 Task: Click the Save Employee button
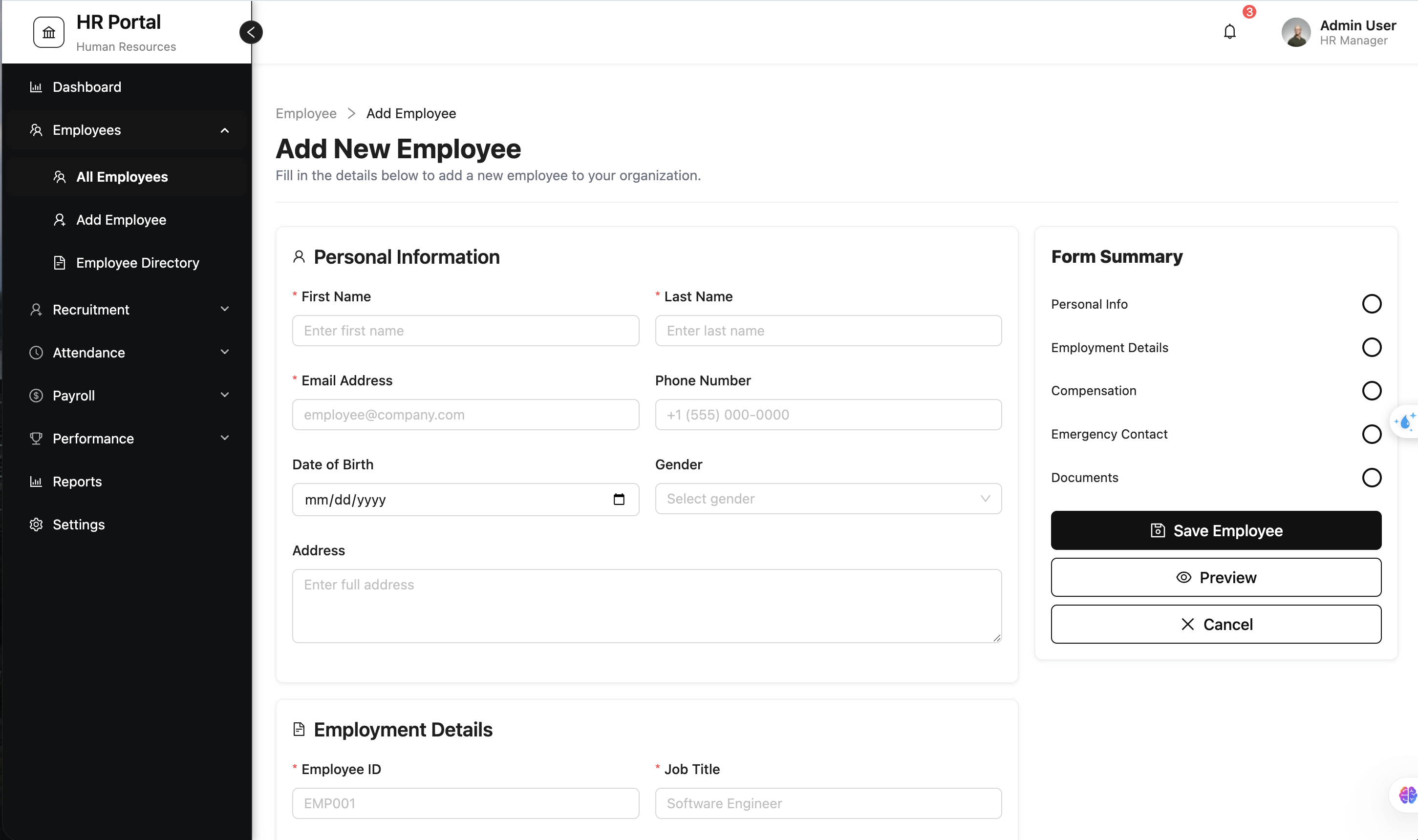point(1216,530)
